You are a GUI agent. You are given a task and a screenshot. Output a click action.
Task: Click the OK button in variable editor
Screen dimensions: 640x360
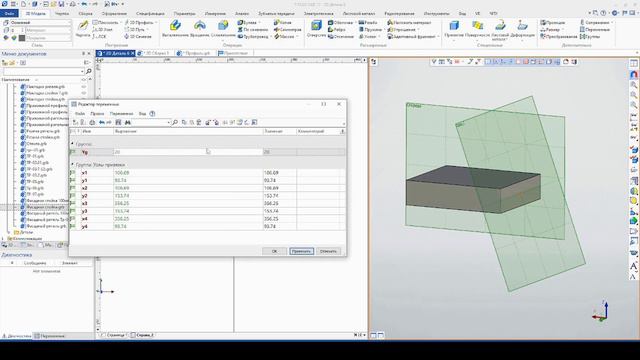(274, 251)
